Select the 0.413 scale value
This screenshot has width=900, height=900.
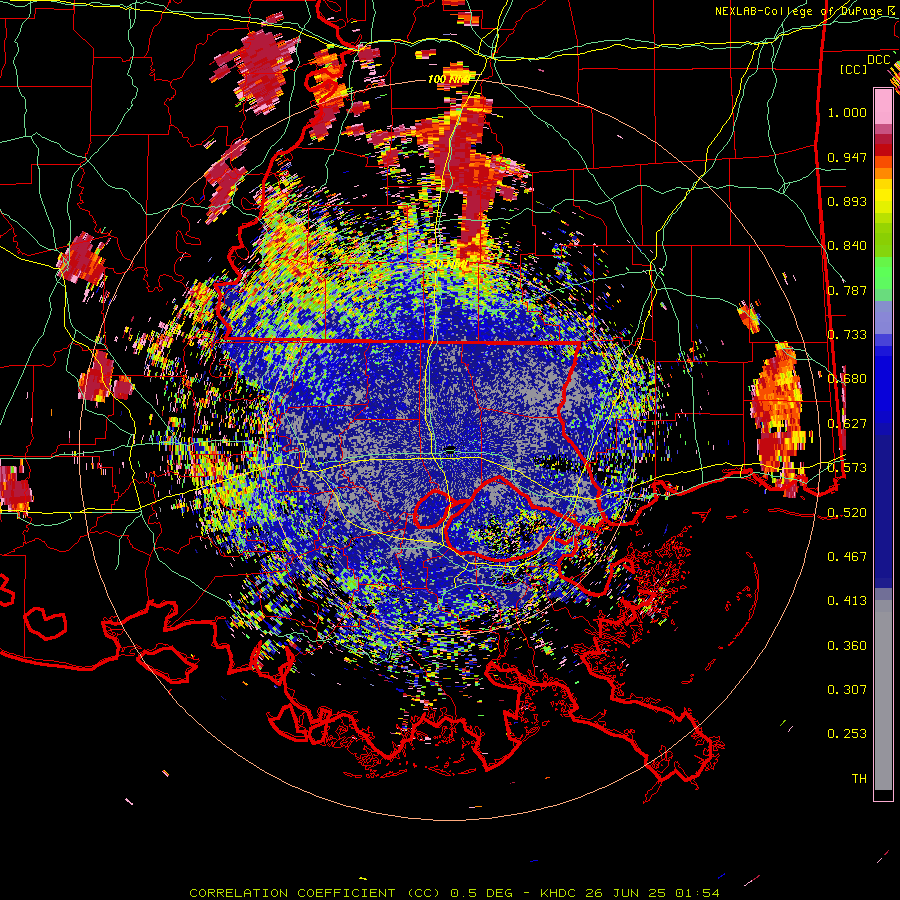click(x=847, y=601)
